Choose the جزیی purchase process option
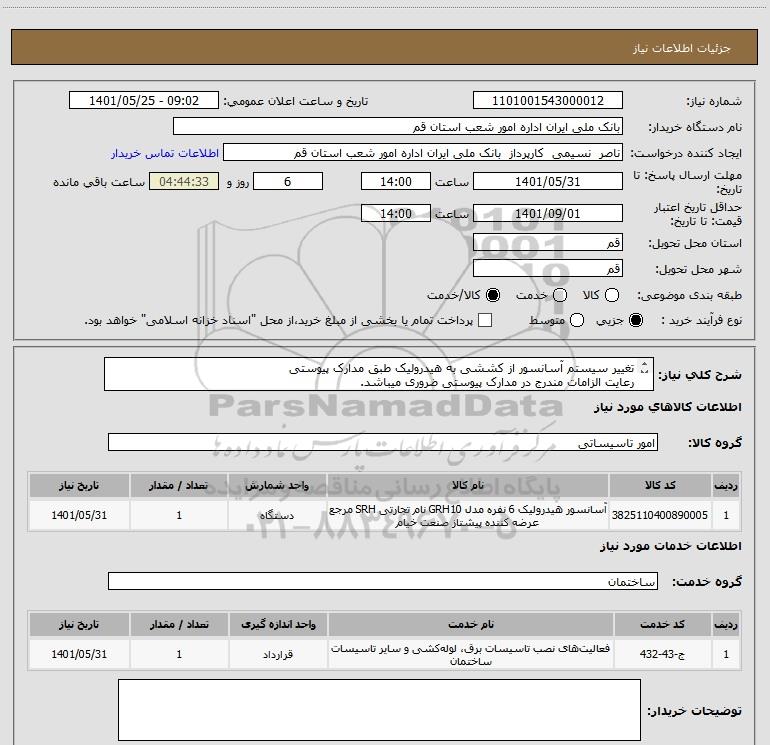770x745 pixels. [636, 320]
